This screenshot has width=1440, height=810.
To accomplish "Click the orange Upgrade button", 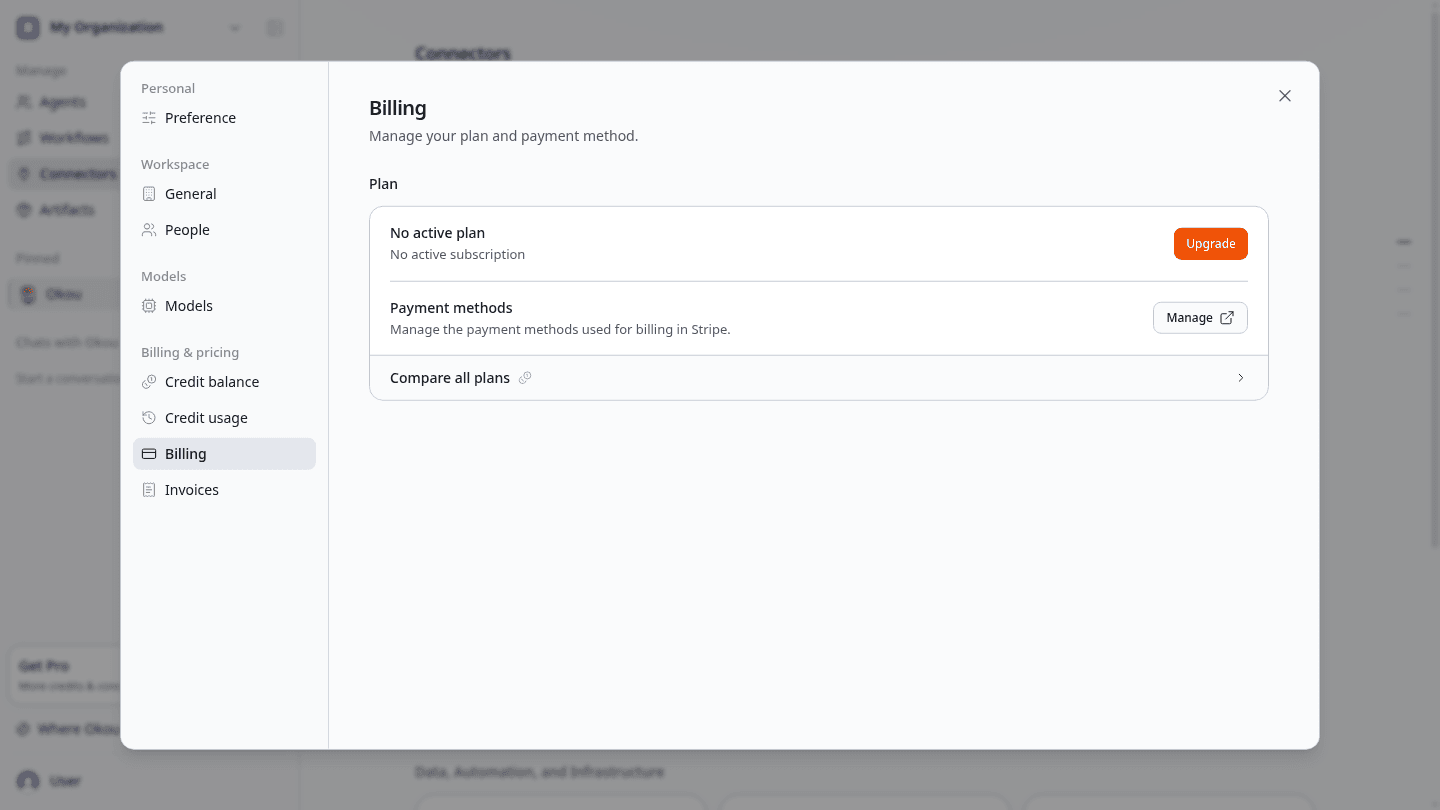I will pyautogui.click(x=1210, y=244).
